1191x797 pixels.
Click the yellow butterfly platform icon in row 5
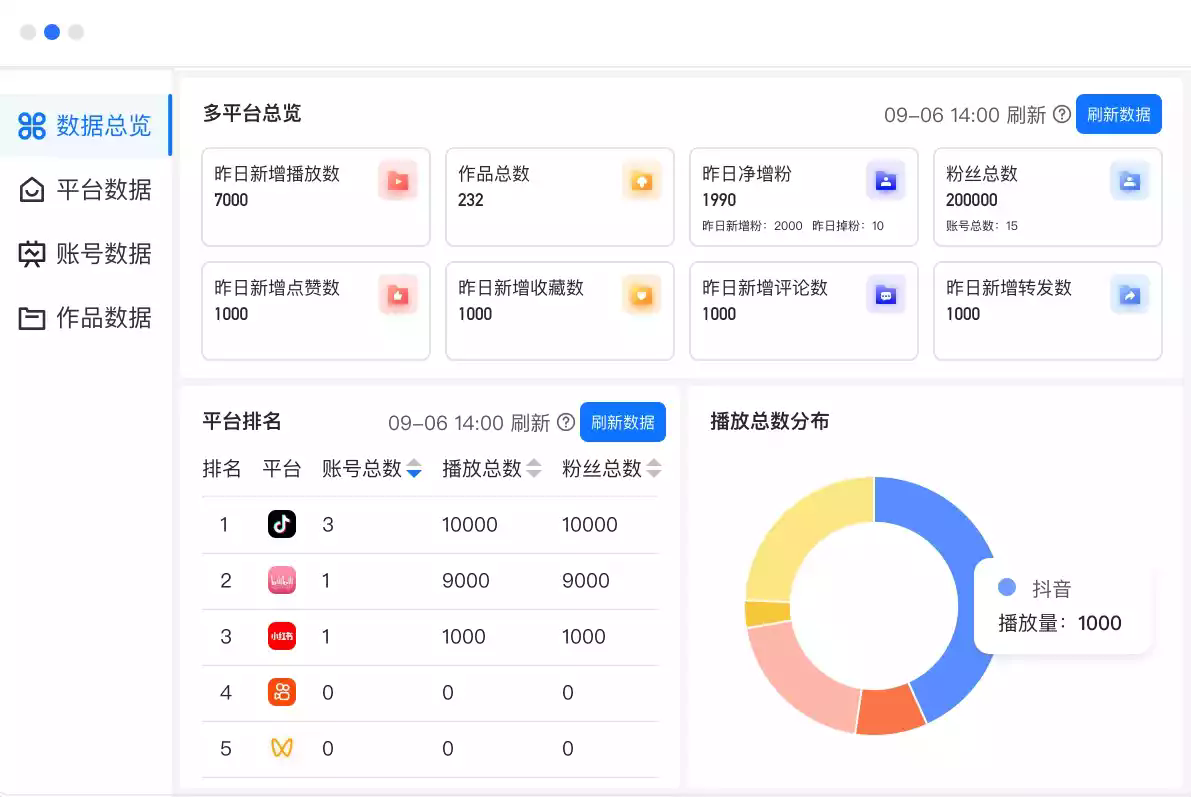coord(282,748)
